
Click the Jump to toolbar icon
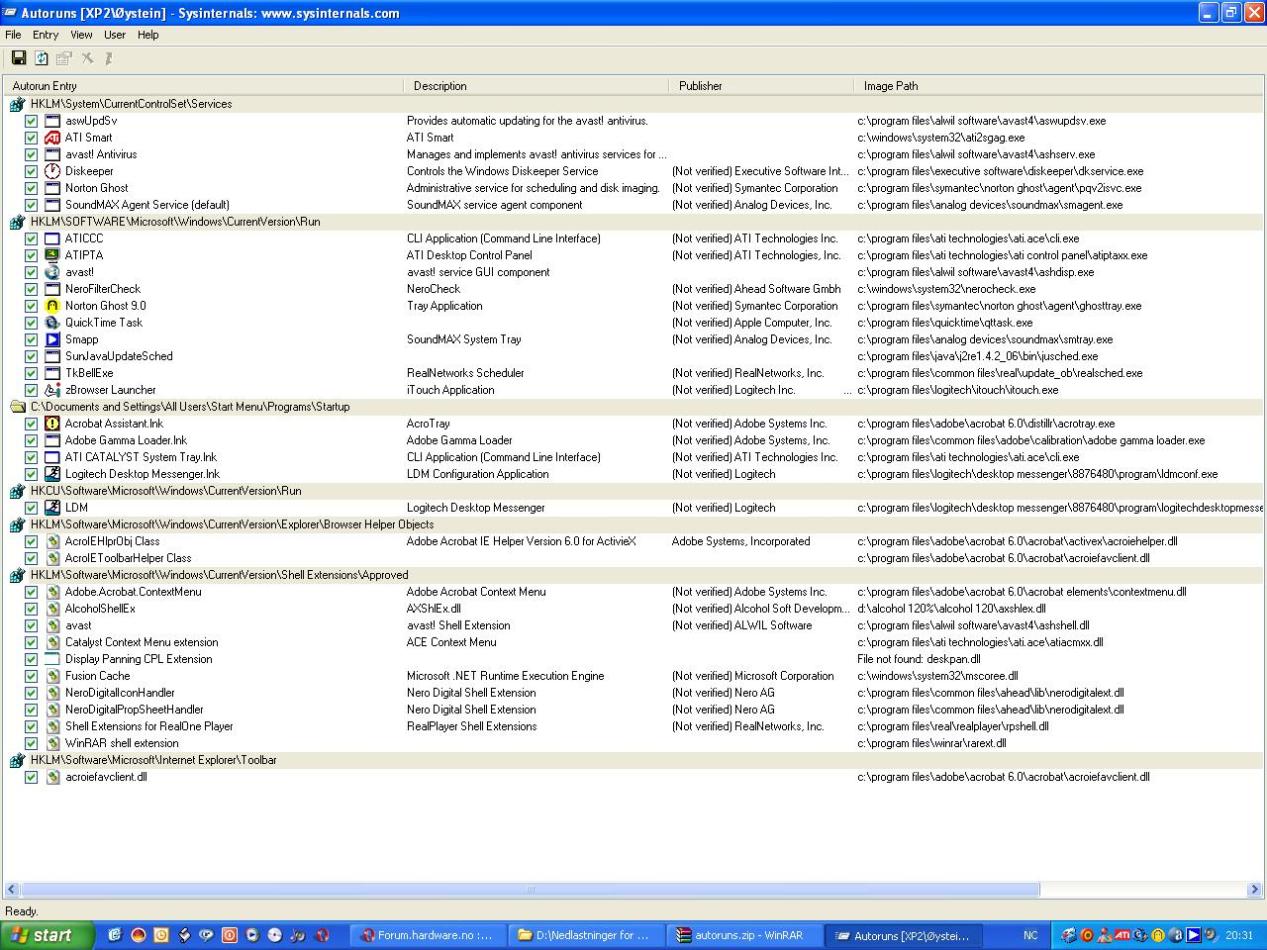click(x=108, y=59)
